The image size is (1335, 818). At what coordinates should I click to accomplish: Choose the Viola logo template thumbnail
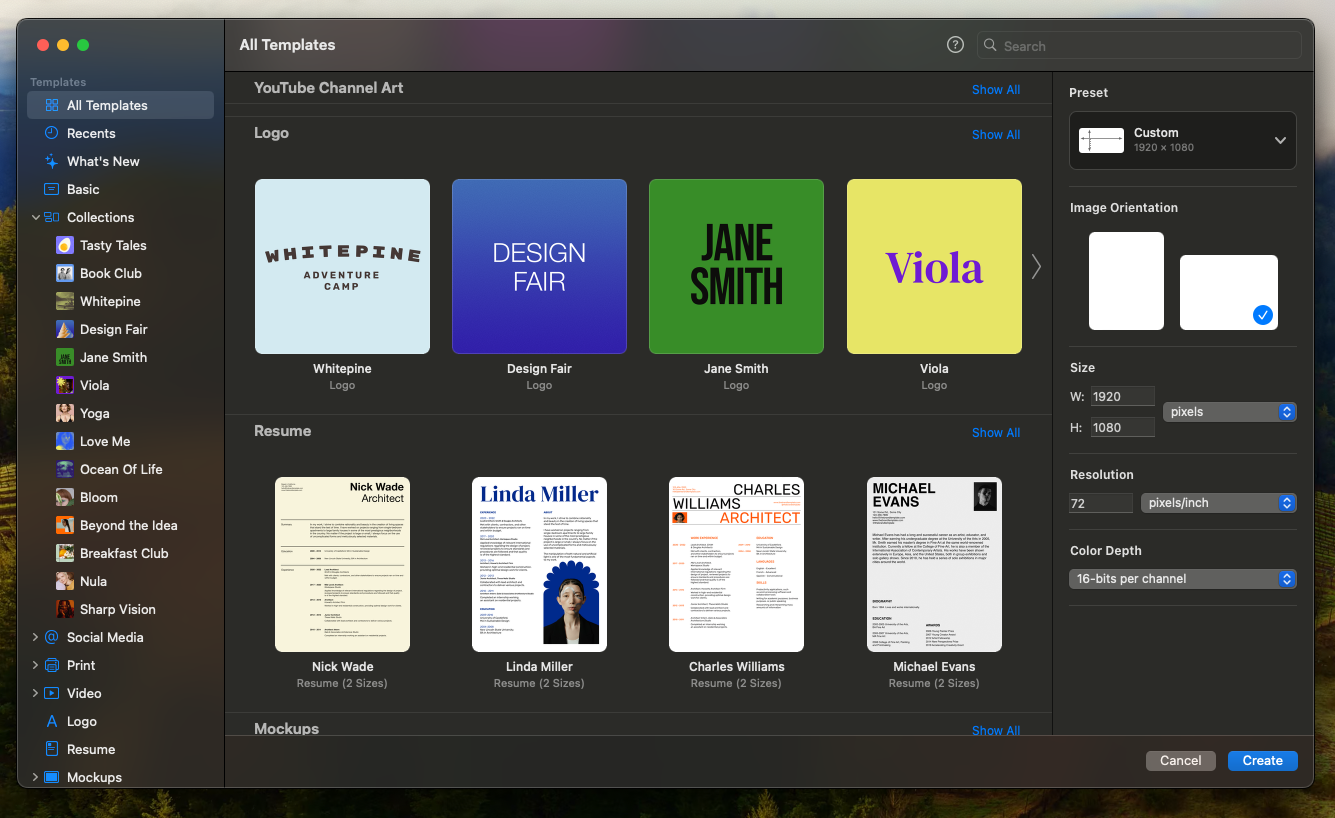(x=934, y=267)
